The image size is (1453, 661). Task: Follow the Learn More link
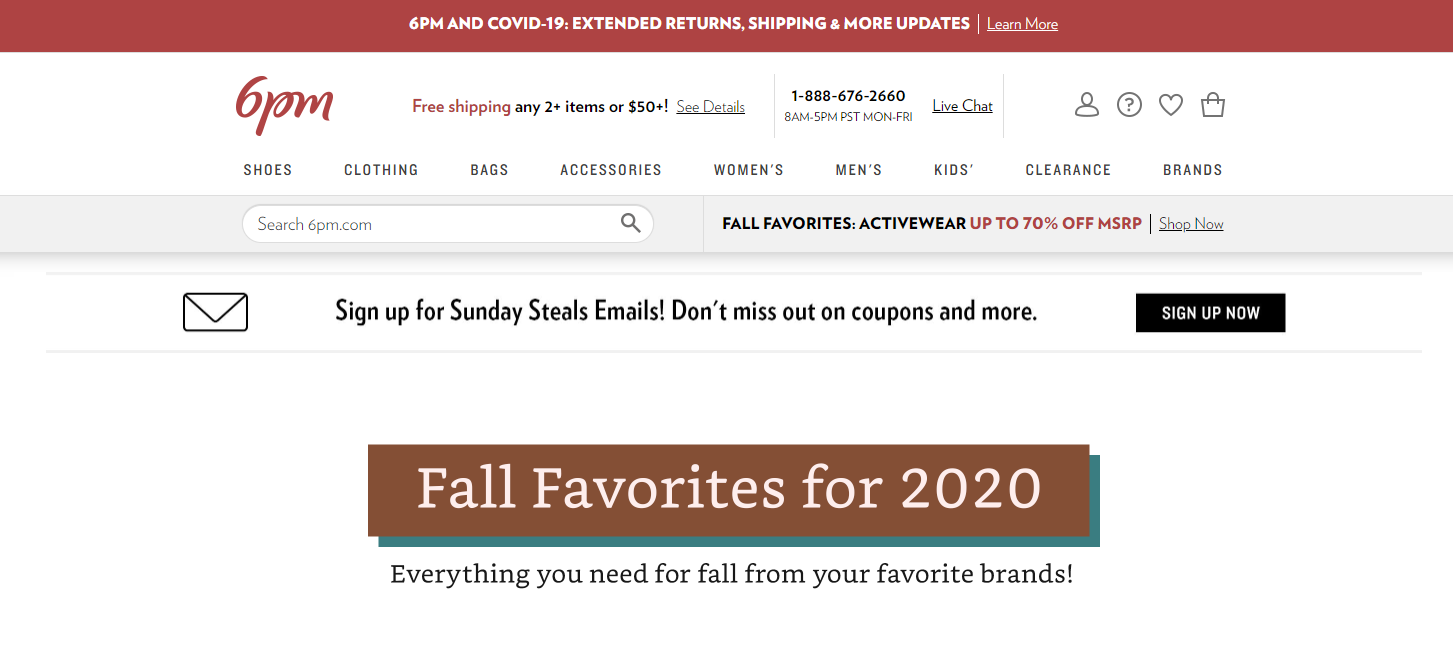pyautogui.click(x=1022, y=24)
